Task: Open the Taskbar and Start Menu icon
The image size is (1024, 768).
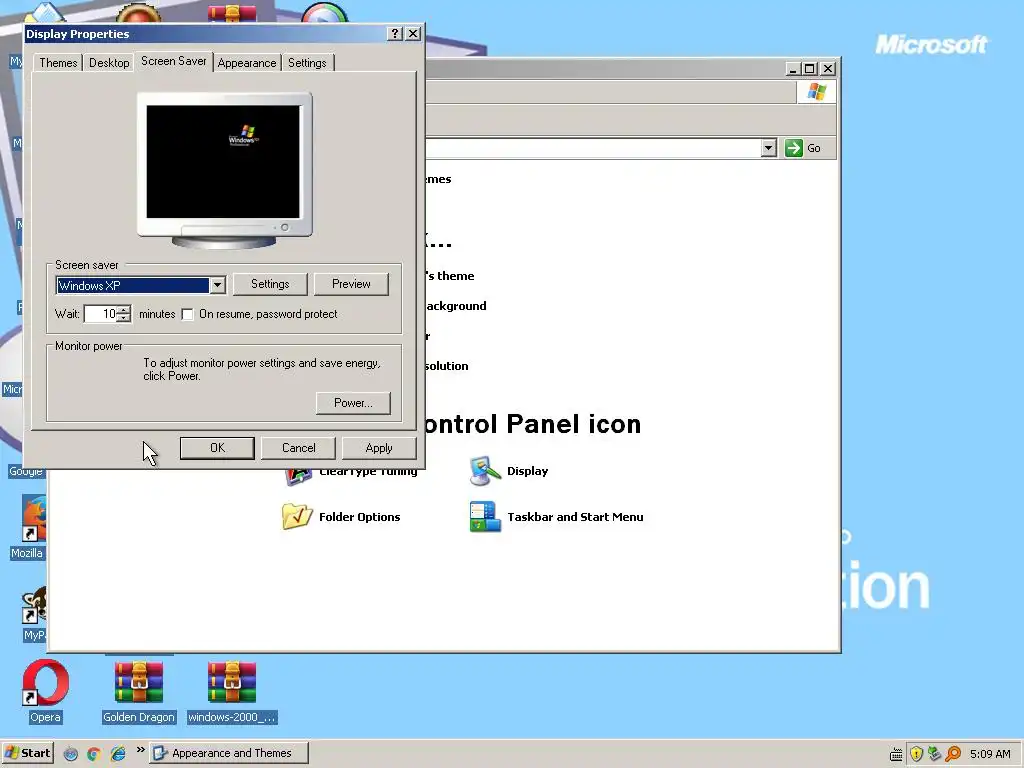Action: pyautogui.click(x=485, y=517)
